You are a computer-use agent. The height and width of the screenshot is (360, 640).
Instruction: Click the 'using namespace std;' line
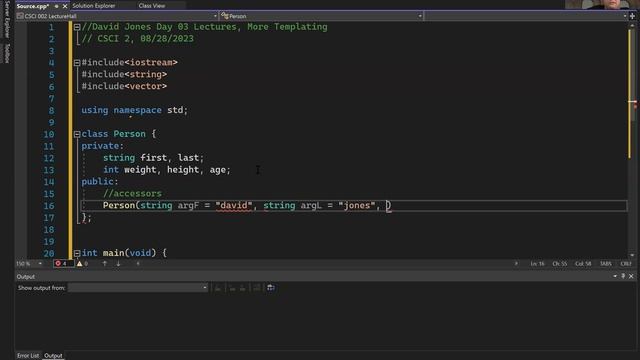134,110
